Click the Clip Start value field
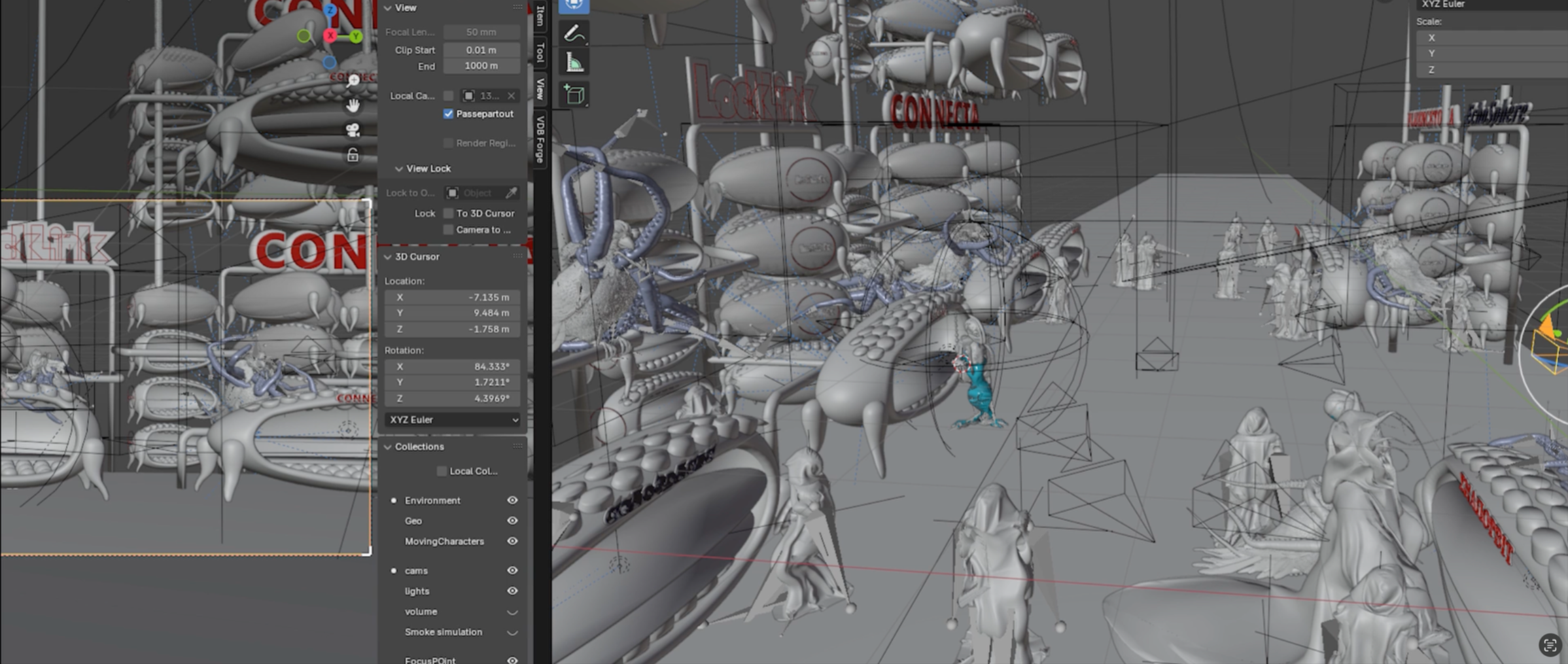Image resolution: width=1568 pixels, height=664 pixels. tap(481, 50)
